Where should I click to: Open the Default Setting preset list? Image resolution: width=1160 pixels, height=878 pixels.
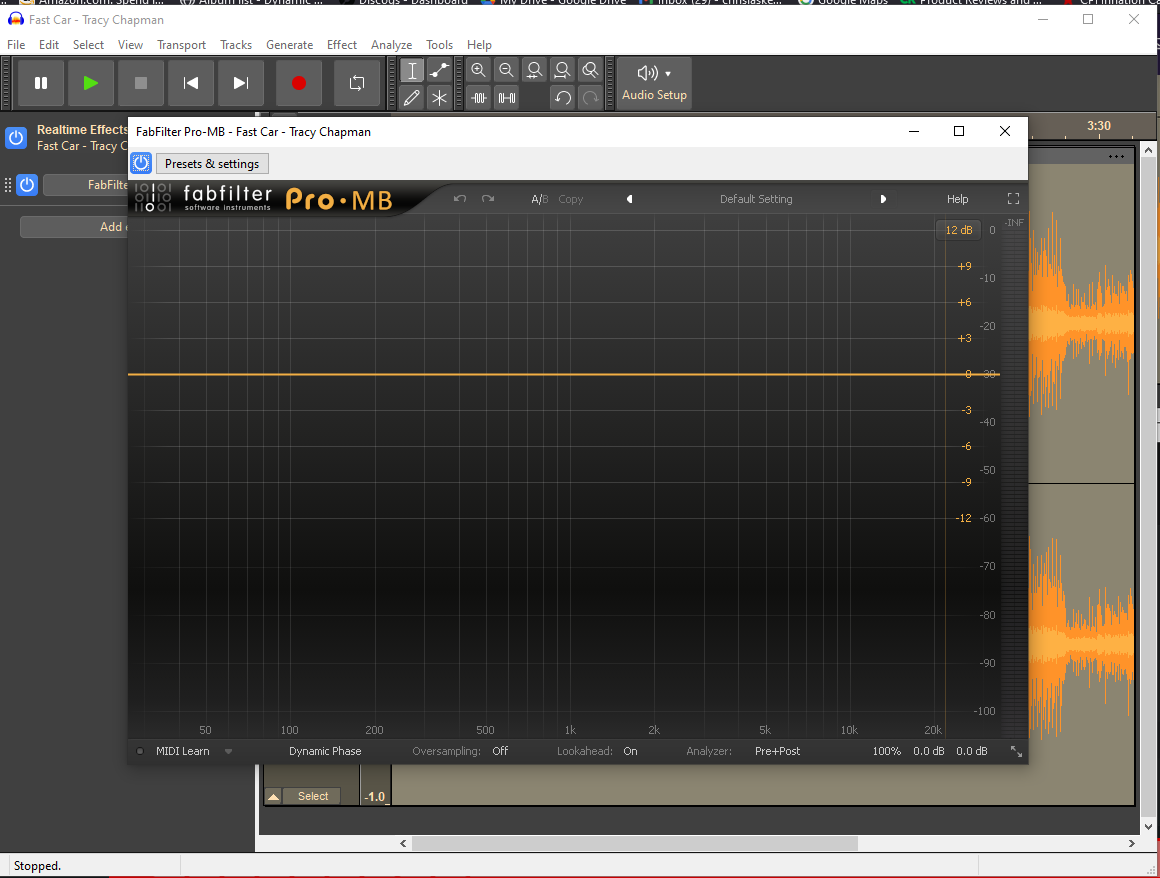pyautogui.click(x=756, y=199)
